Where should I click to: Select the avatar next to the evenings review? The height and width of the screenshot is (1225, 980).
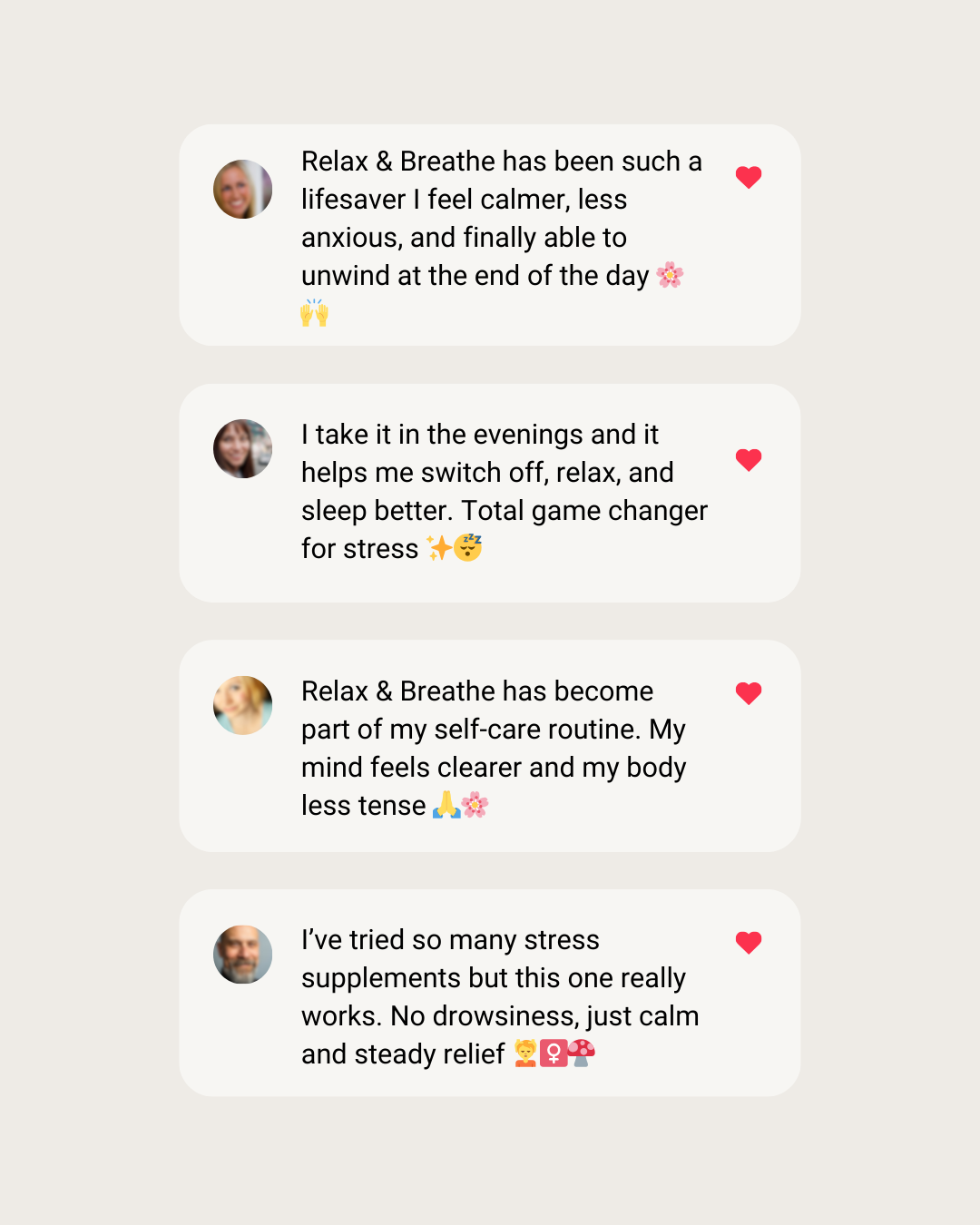(243, 448)
